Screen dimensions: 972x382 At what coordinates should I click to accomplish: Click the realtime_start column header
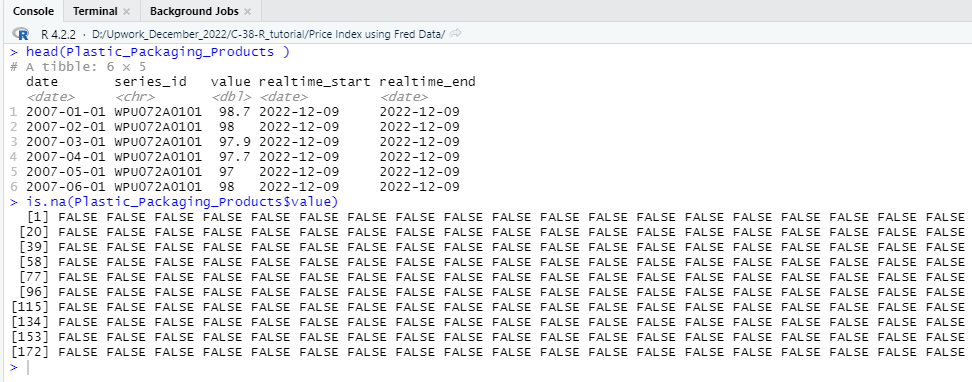coord(315,82)
